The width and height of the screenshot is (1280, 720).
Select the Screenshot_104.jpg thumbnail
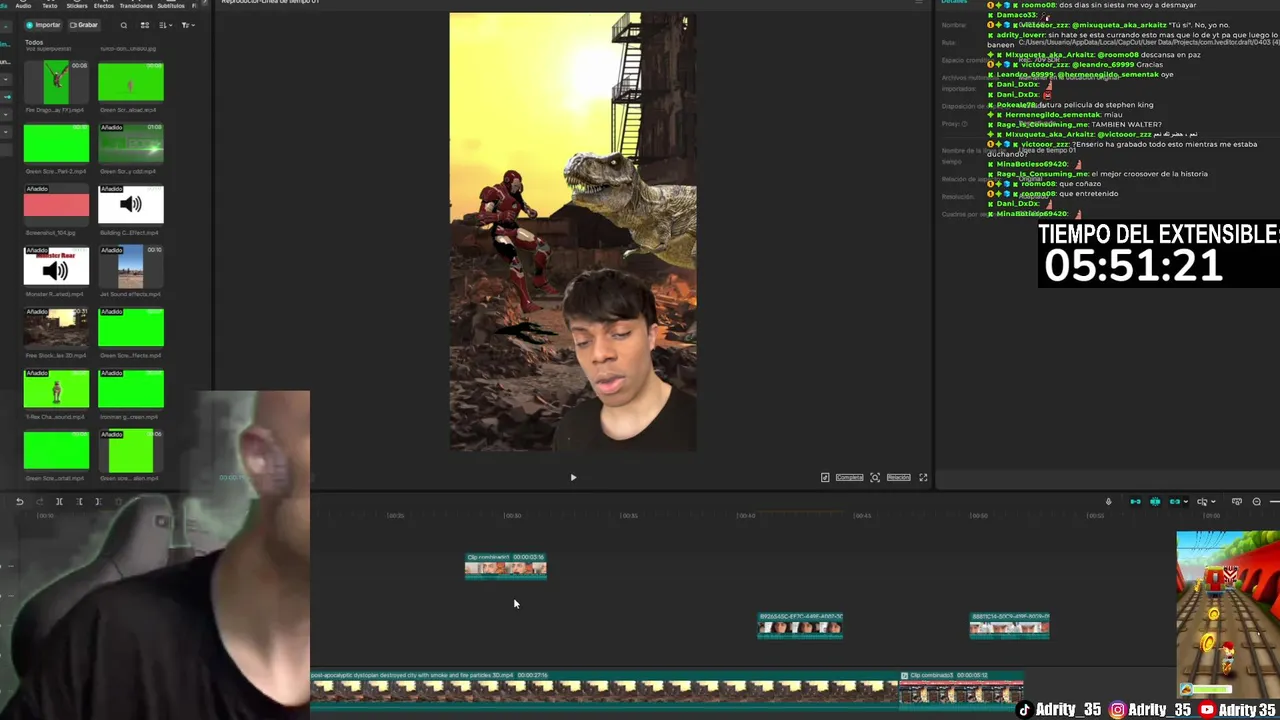coord(56,204)
